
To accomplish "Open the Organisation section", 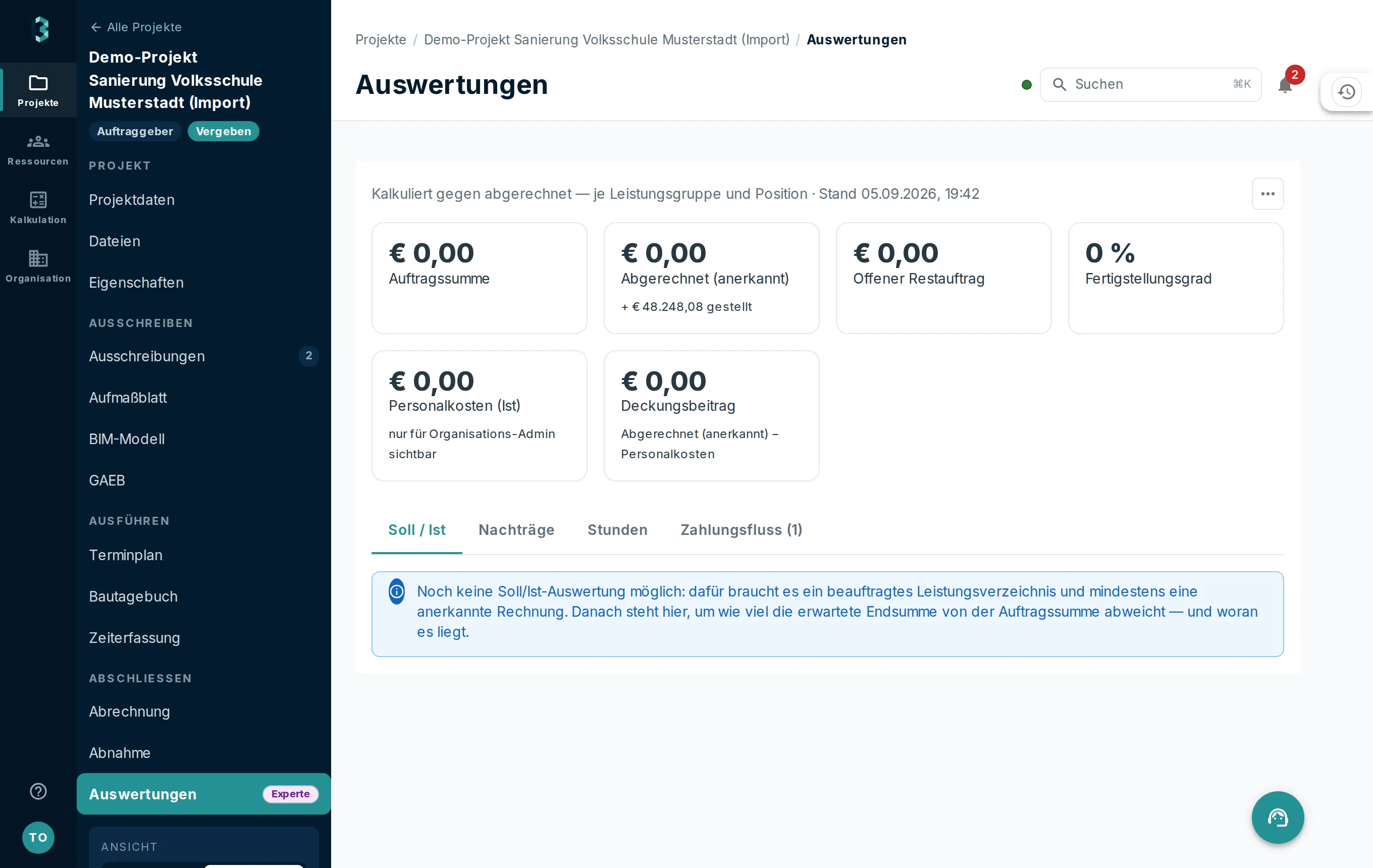I will tap(38, 266).
